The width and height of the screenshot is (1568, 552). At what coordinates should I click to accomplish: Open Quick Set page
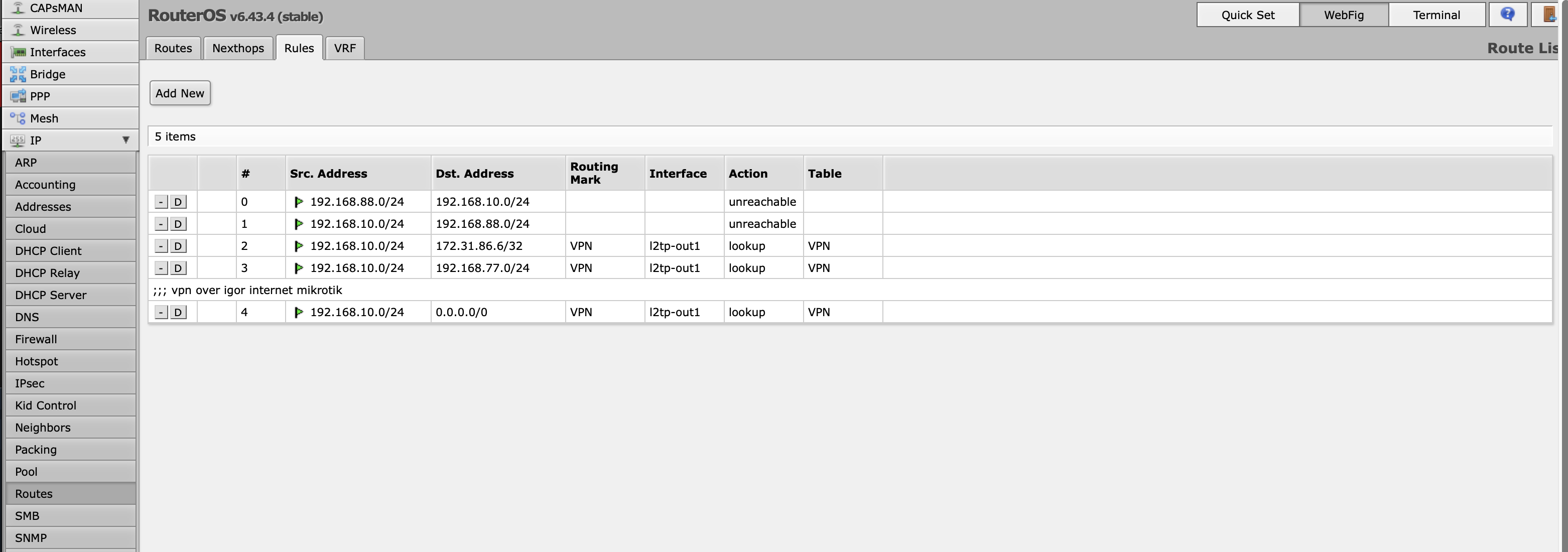click(x=1247, y=15)
